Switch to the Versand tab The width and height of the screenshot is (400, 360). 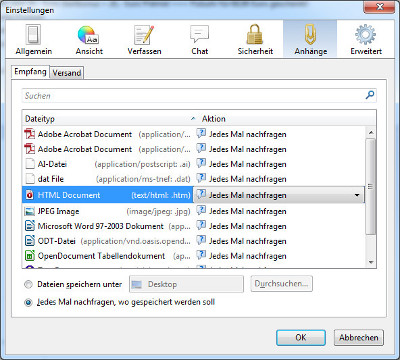[67, 73]
